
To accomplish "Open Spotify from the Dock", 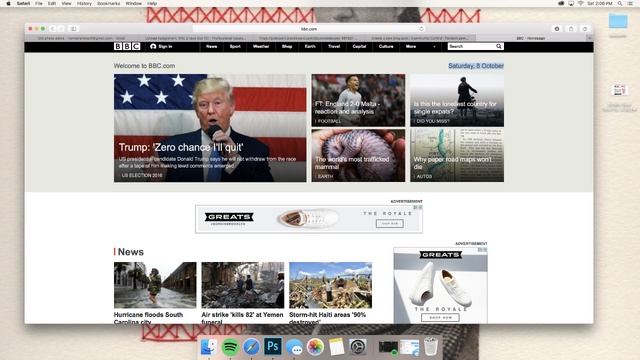I will [x=230, y=347].
